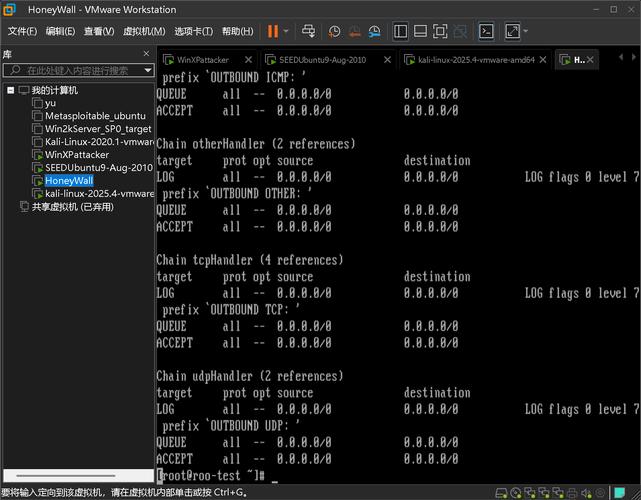Select Kali-Linux-2020.1-vmware in the library
641x500 pixels.
tap(99, 142)
